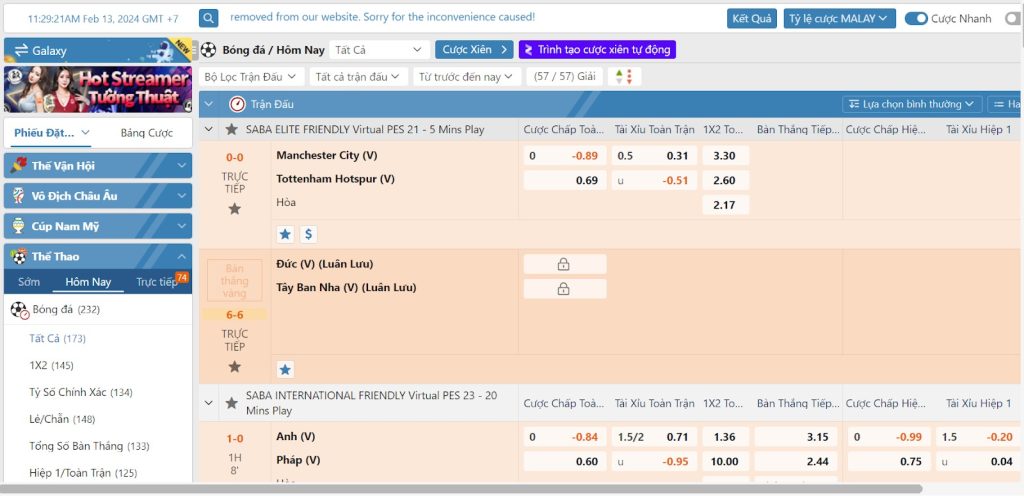This screenshot has height=499, width=1024.
Task: Select Lẻ/Chẵn (148) in sidebar
Action: [62, 419]
